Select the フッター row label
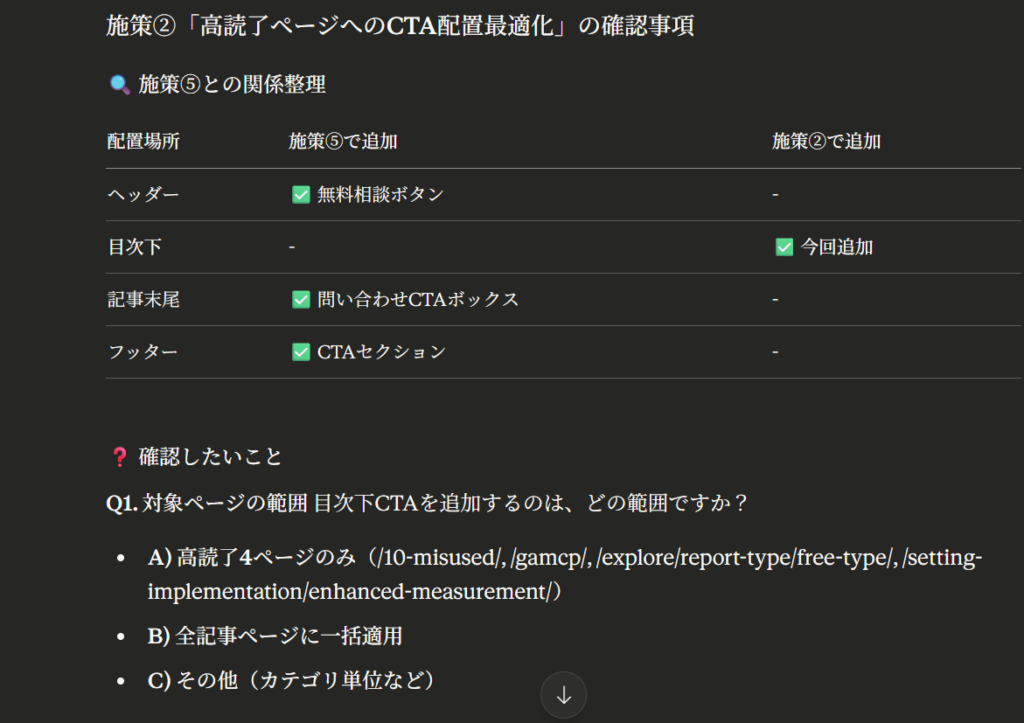 point(143,352)
